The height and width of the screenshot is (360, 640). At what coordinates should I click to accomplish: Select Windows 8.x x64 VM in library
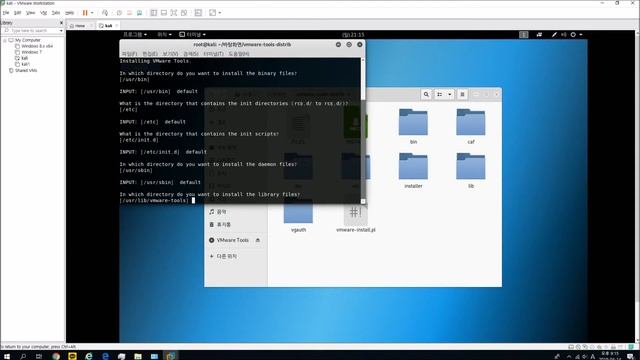click(x=37, y=46)
